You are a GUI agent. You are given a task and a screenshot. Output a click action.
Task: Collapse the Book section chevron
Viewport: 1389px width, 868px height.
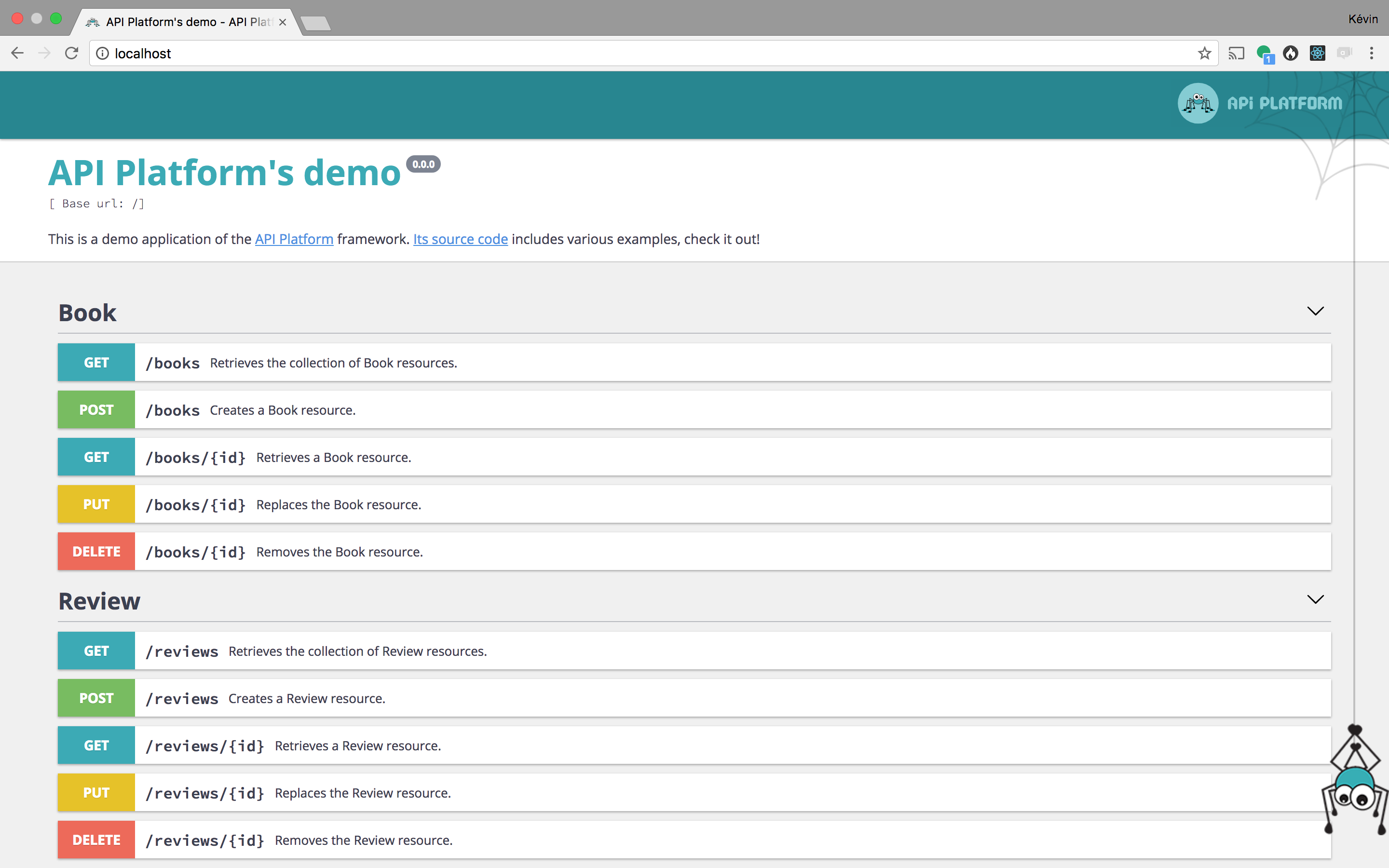(x=1315, y=311)
